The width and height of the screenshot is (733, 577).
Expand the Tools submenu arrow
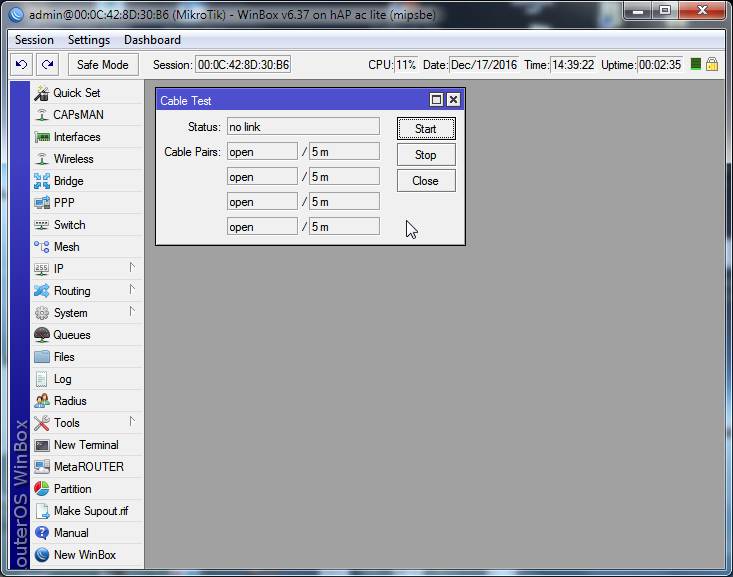132,422
